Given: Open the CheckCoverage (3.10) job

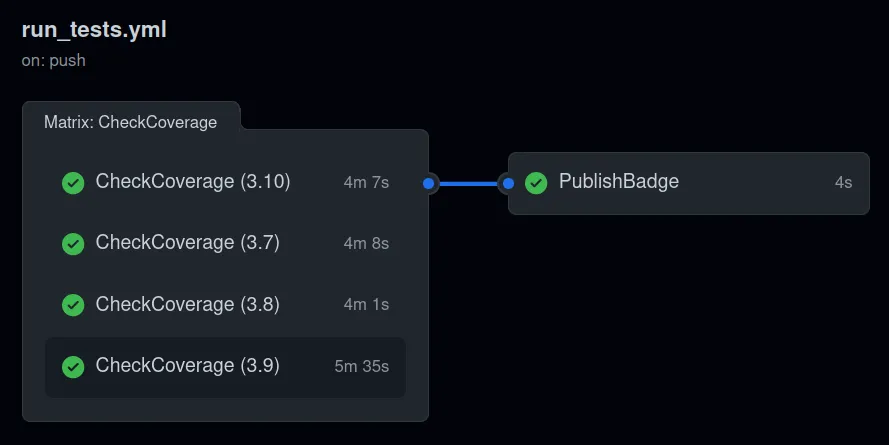Looking at the screenshot, I should click(x=192, y=182).
